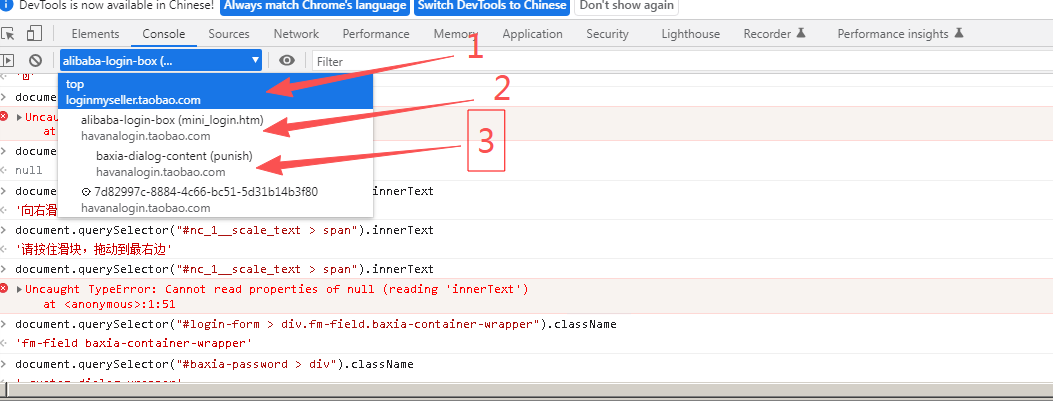This screenshot has height=401, width=1053.
Task: Click the flask icon next to Recorder
Action: 800,33
